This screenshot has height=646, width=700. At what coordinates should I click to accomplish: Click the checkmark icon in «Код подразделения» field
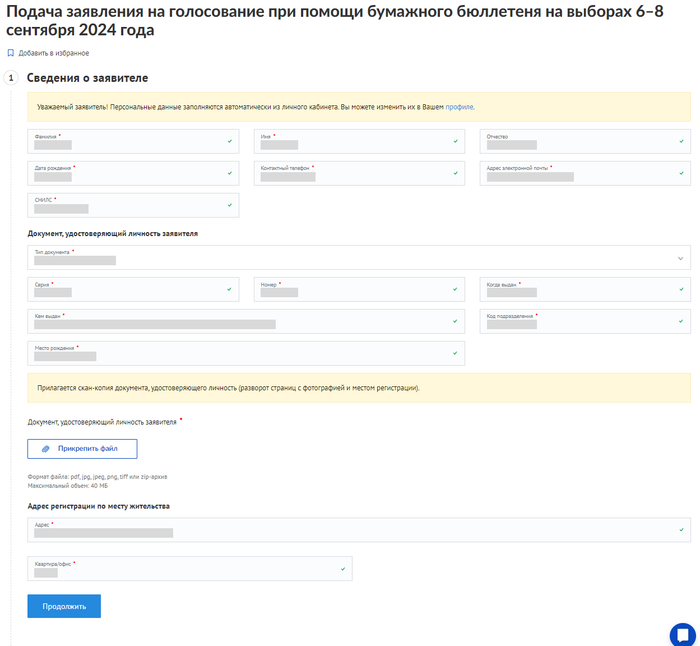pos(680,322)
